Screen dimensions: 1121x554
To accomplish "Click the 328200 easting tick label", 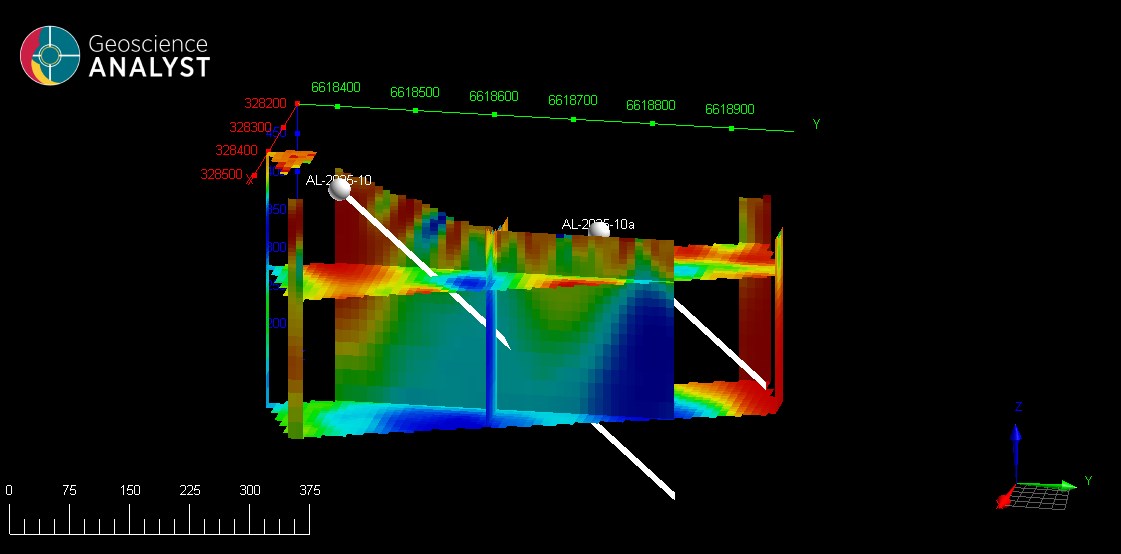I will click(265, 103).
